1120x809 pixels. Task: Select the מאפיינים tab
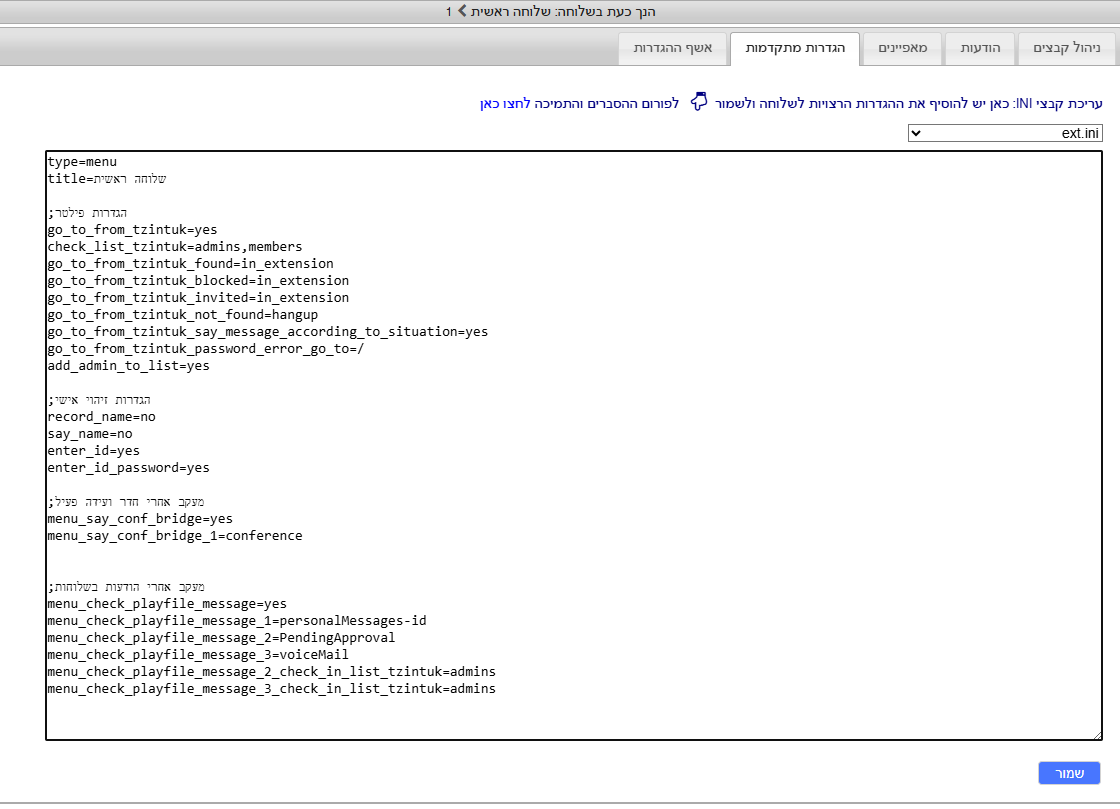pos(902,47)
